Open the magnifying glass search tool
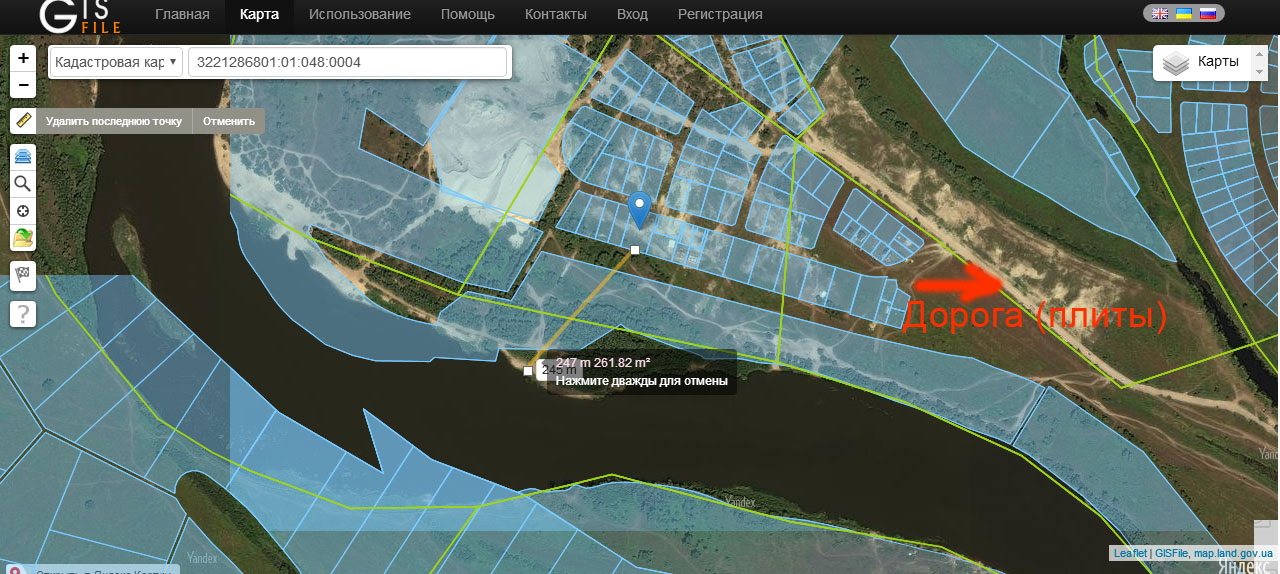Screen dimensions: 1280x574 pyautogui.click(x=23, y=184)
